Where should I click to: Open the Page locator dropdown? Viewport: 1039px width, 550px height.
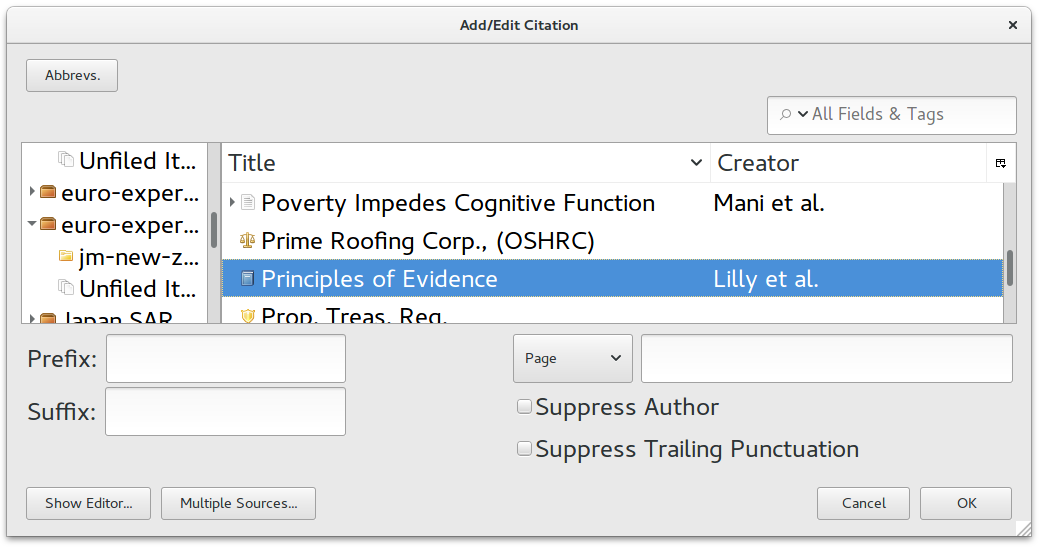pos(573,358)
